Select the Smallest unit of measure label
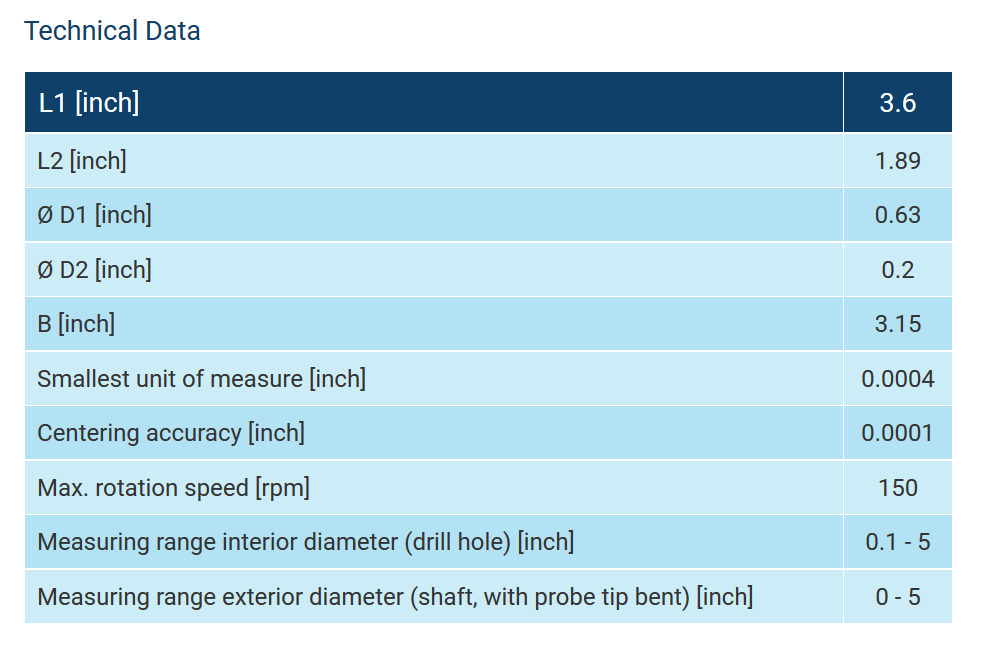This screenshot has width=985, height=668. [201, 379]
